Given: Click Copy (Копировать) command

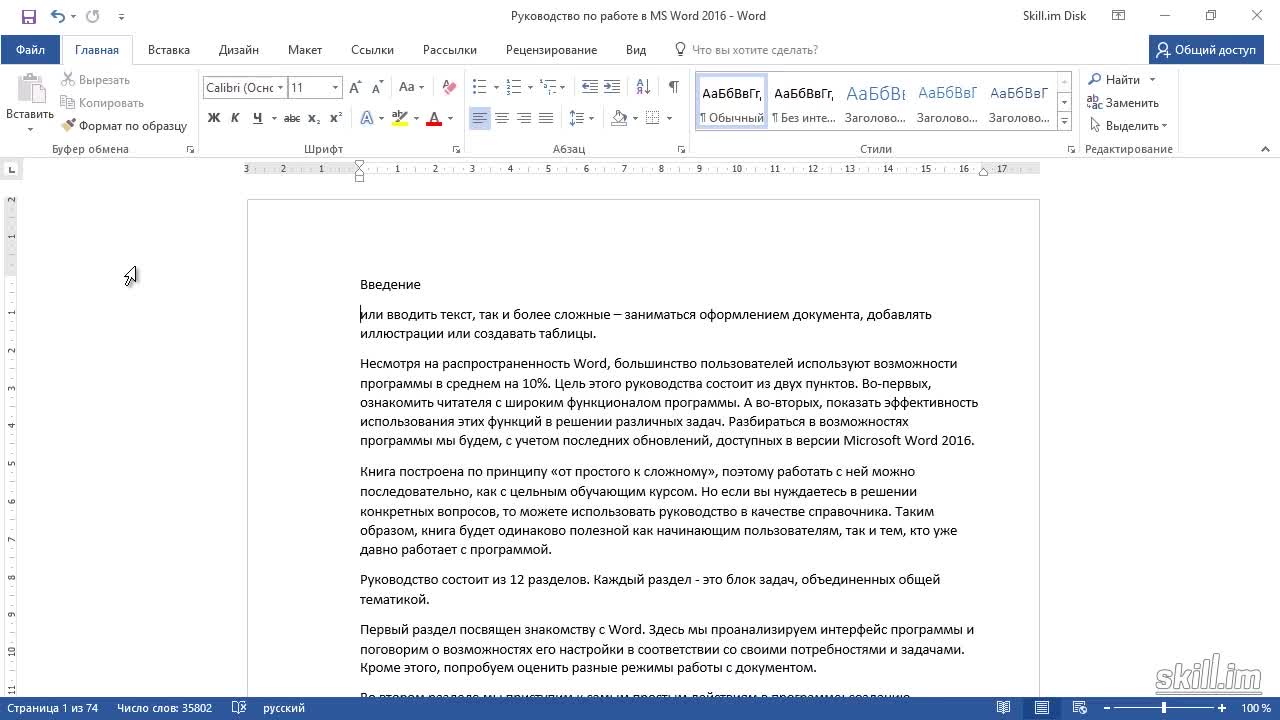Looking at the screenshot, I should [102, 103].
